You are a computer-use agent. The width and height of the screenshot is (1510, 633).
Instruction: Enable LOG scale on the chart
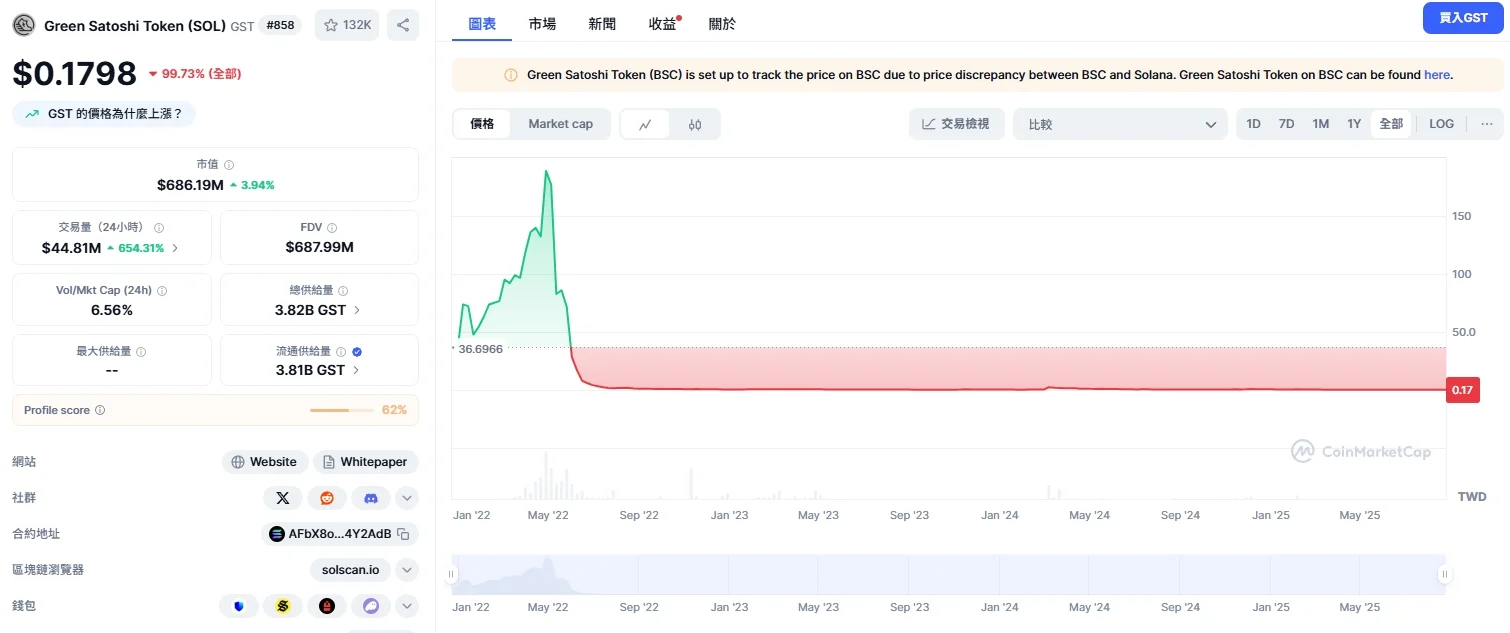(1441, 123)
